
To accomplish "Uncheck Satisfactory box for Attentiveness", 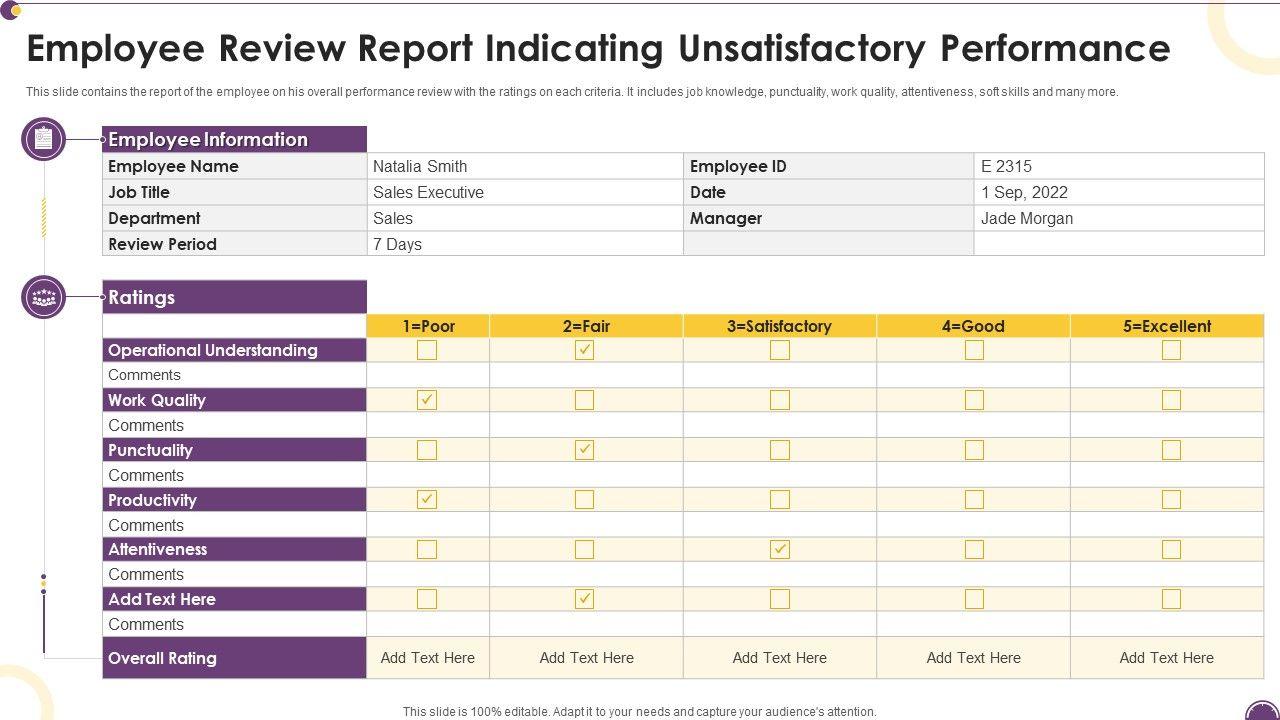I will [x=780, y=549].
